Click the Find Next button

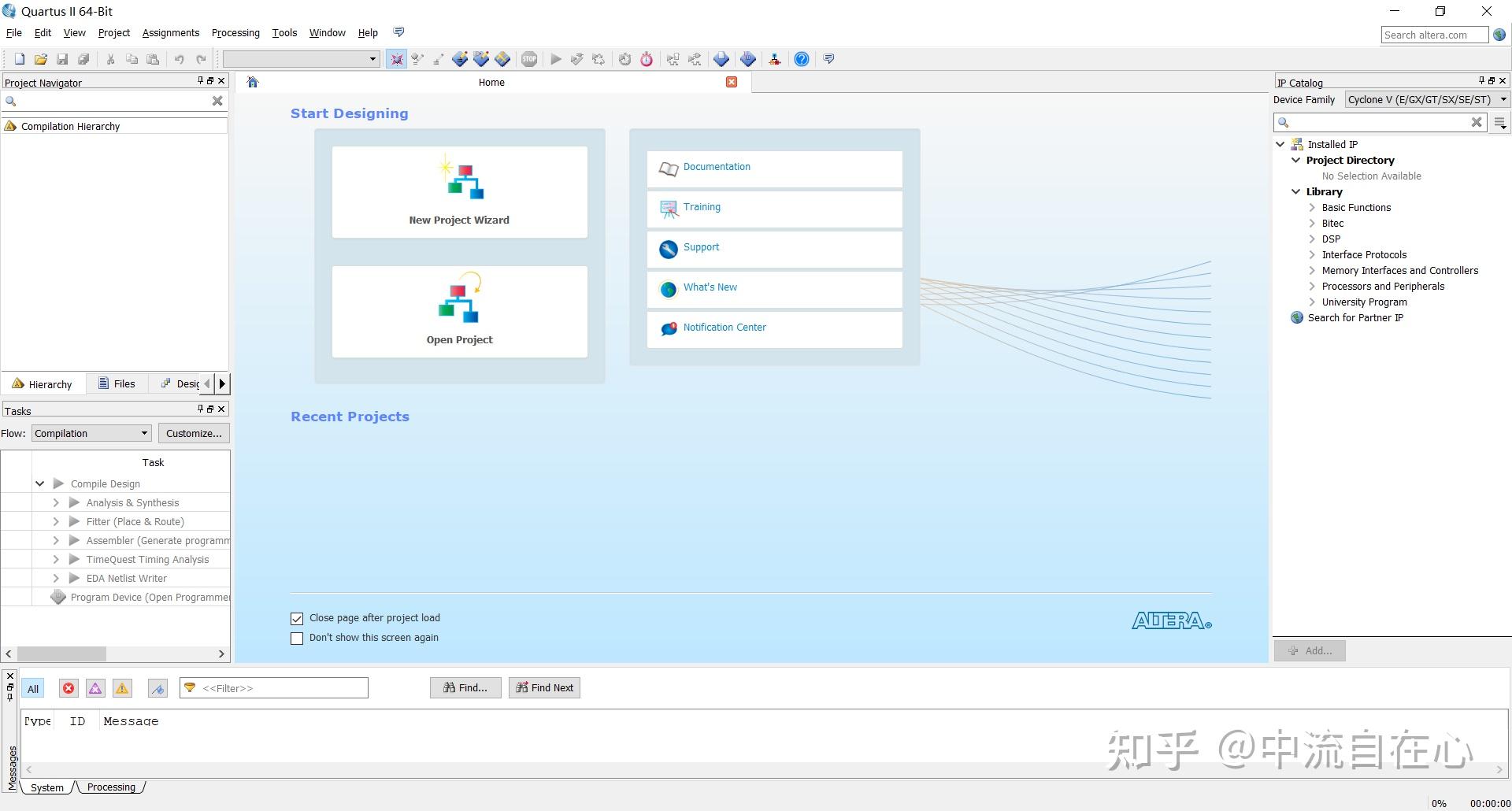click(x=545, y=687)
